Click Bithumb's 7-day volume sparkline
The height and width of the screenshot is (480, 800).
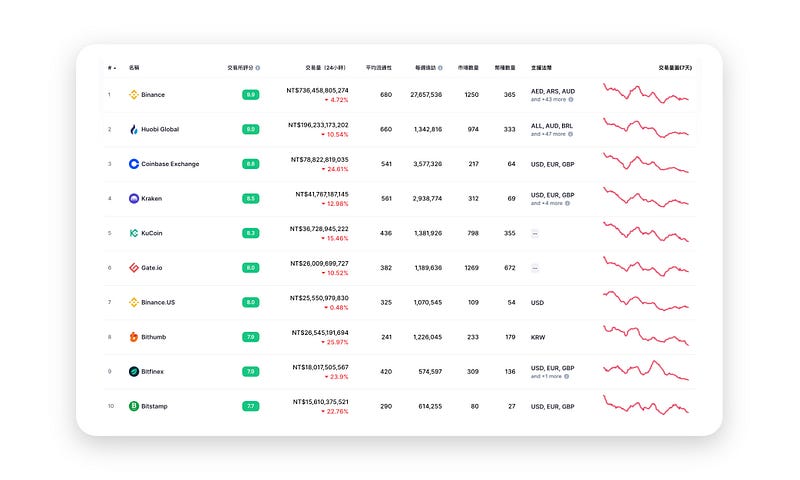tap(646, 335)
